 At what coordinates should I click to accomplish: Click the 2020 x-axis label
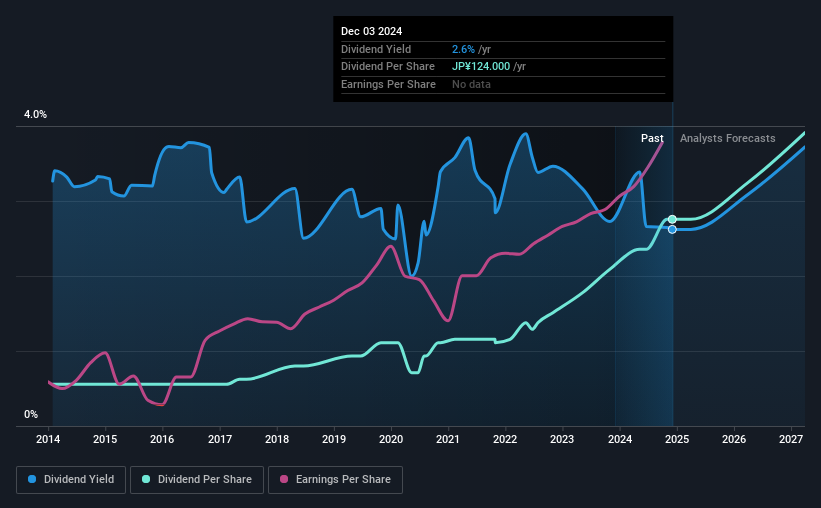tap(391, 439)
